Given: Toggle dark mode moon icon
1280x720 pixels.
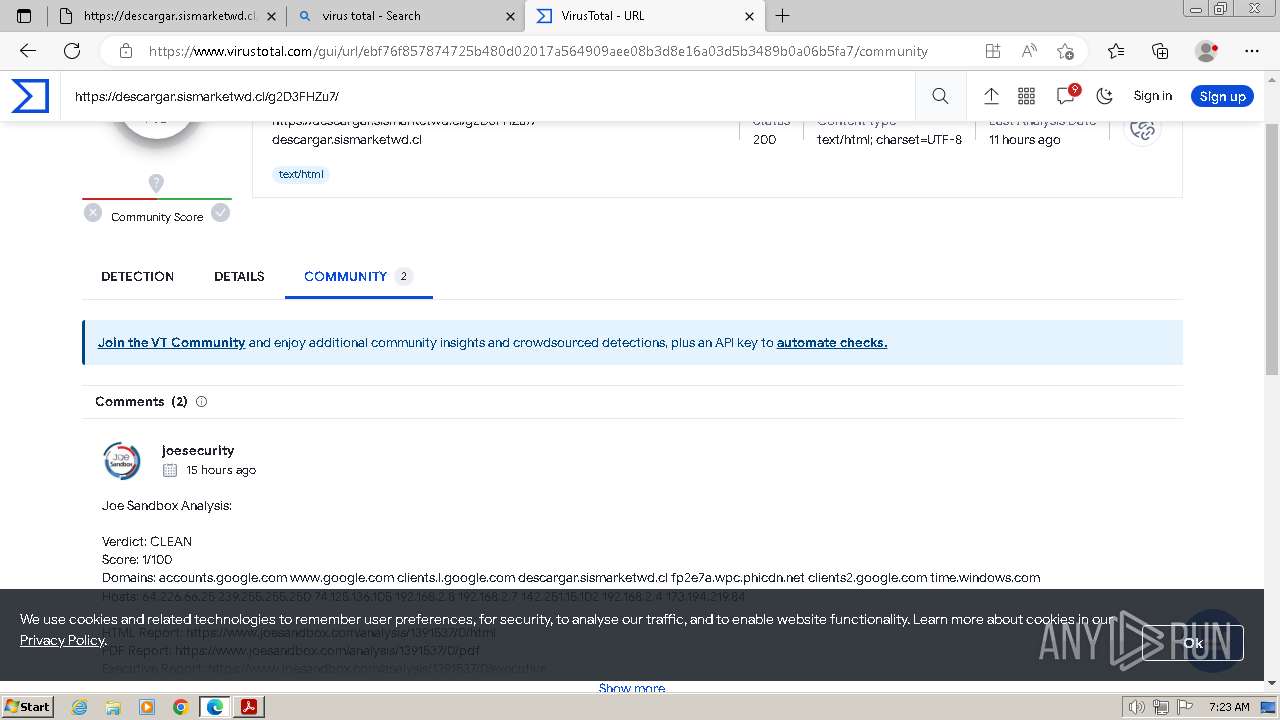Looking at the screenshot, I should 1105,96.
